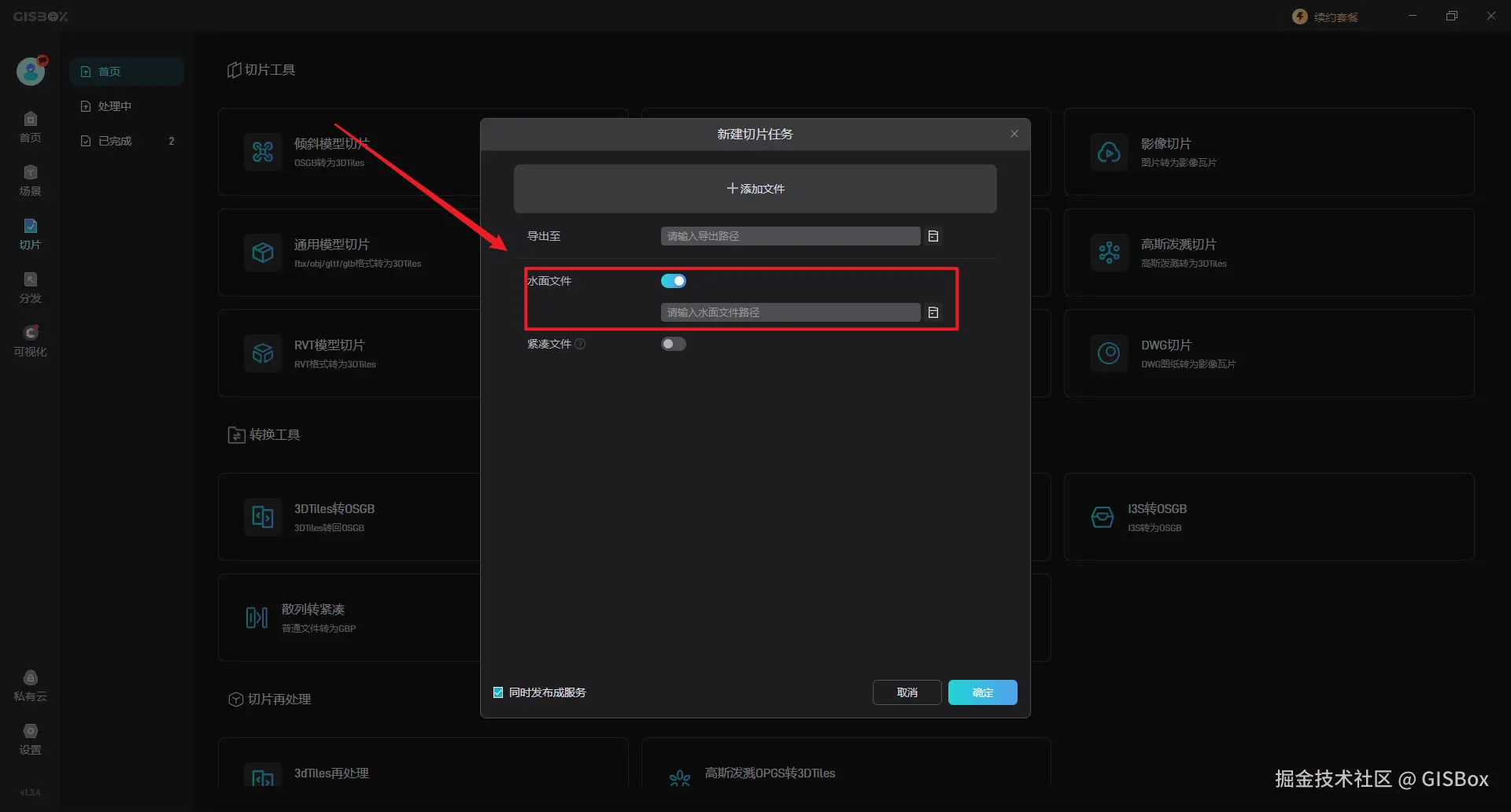
Task: Confirm with the 确定 button
Action: click(x=983, y=692)
